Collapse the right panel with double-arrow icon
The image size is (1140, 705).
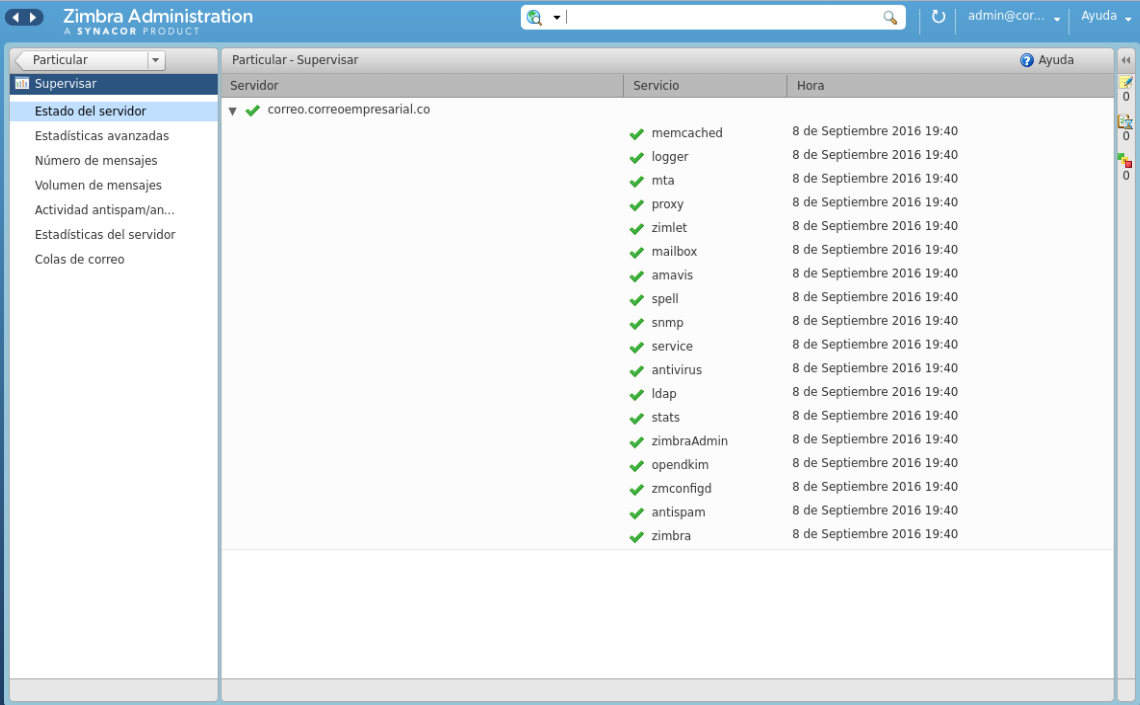(1125, 60)
